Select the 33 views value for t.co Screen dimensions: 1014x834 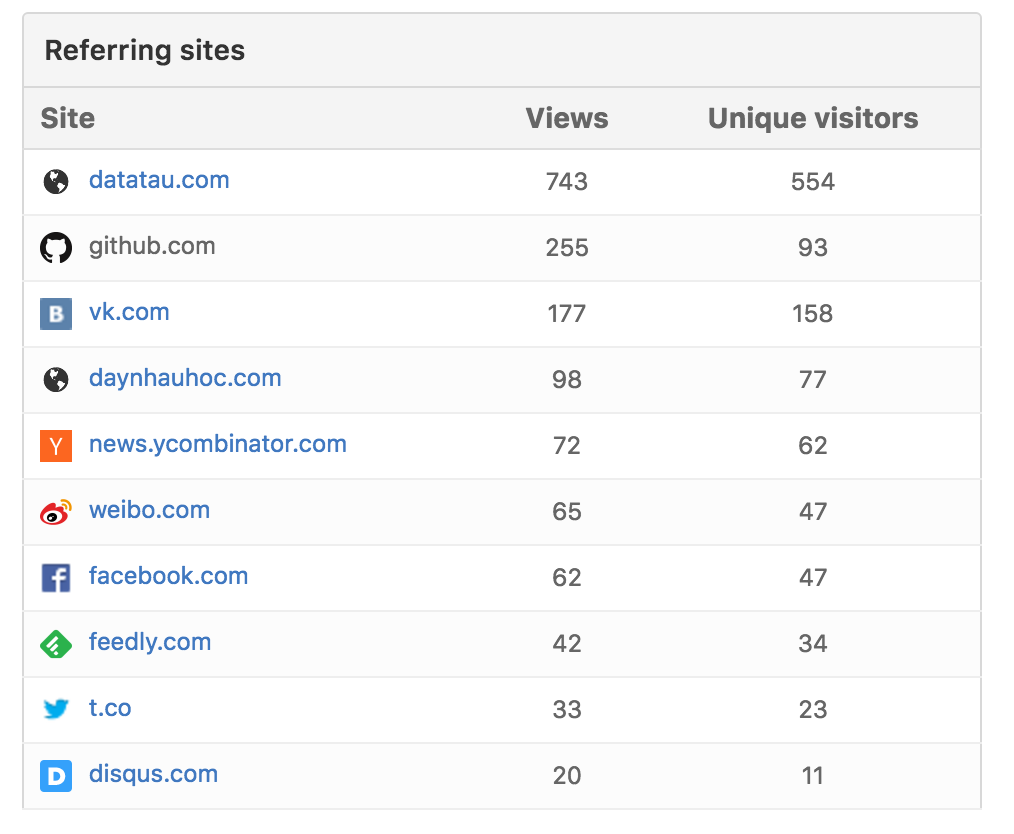(567, 709)
